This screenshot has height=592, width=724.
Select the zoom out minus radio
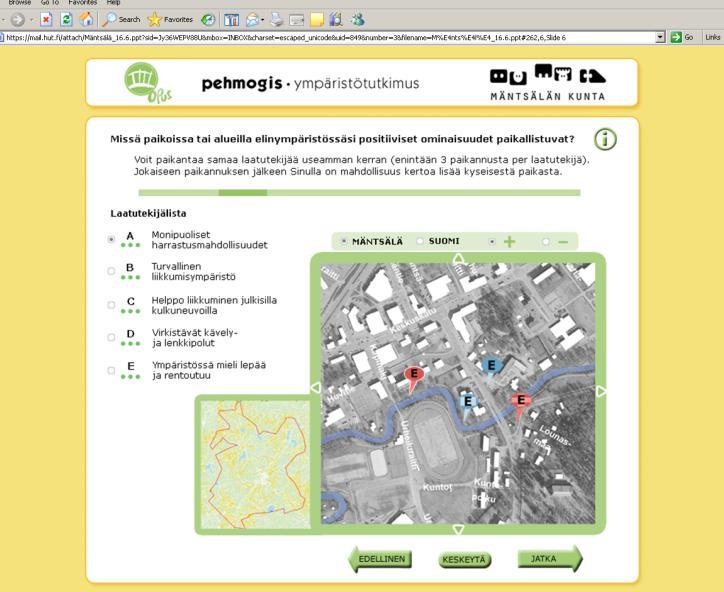point(546,242)
